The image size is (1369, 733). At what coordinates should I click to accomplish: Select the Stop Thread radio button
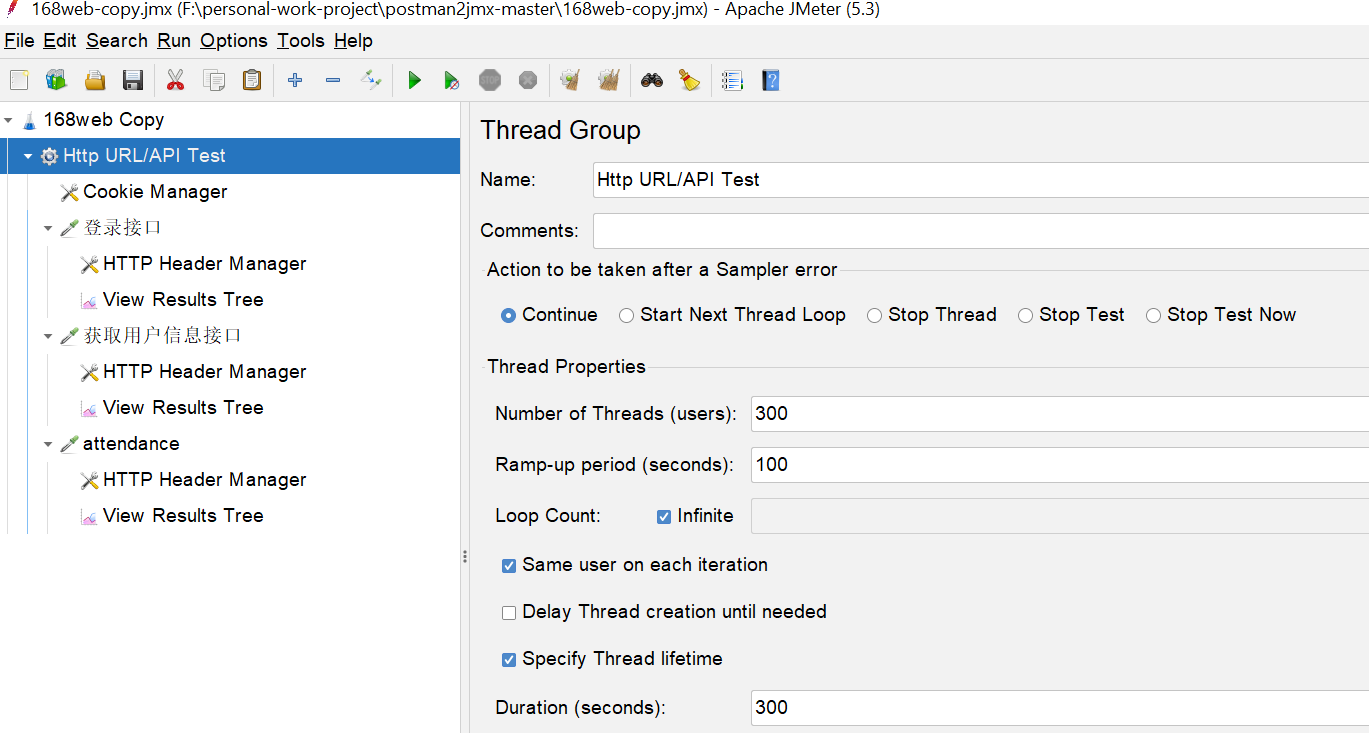tap(875, 315)
